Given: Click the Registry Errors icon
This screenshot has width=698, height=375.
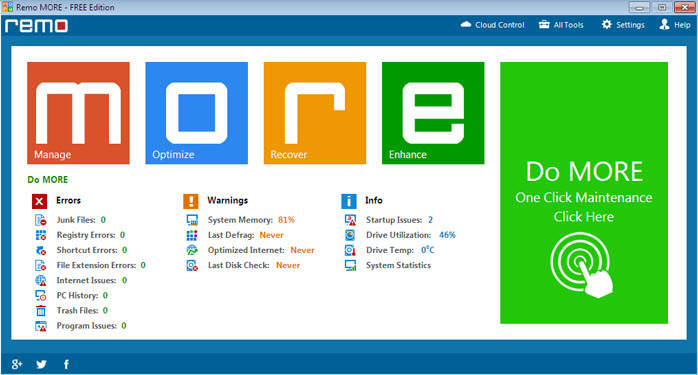Looking at the screenshot, I should [41, 235].
